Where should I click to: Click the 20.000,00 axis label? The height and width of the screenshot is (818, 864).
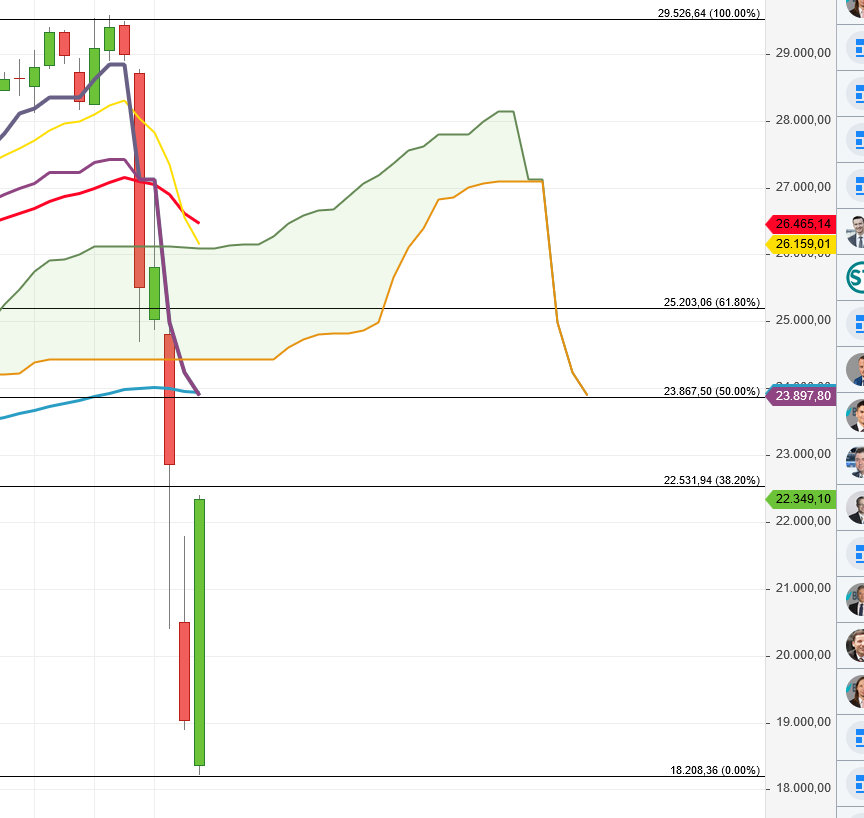click(803, 655)
